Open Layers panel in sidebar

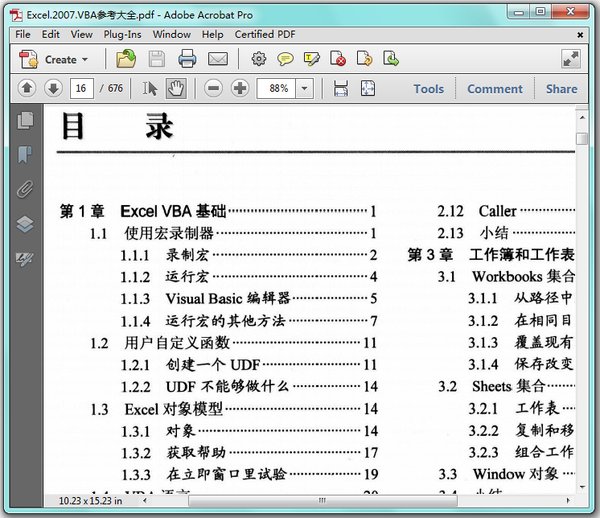pos(25,224)
